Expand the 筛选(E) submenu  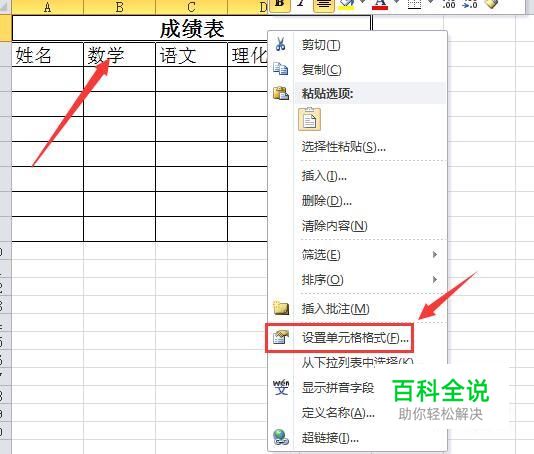click(358, 255)
